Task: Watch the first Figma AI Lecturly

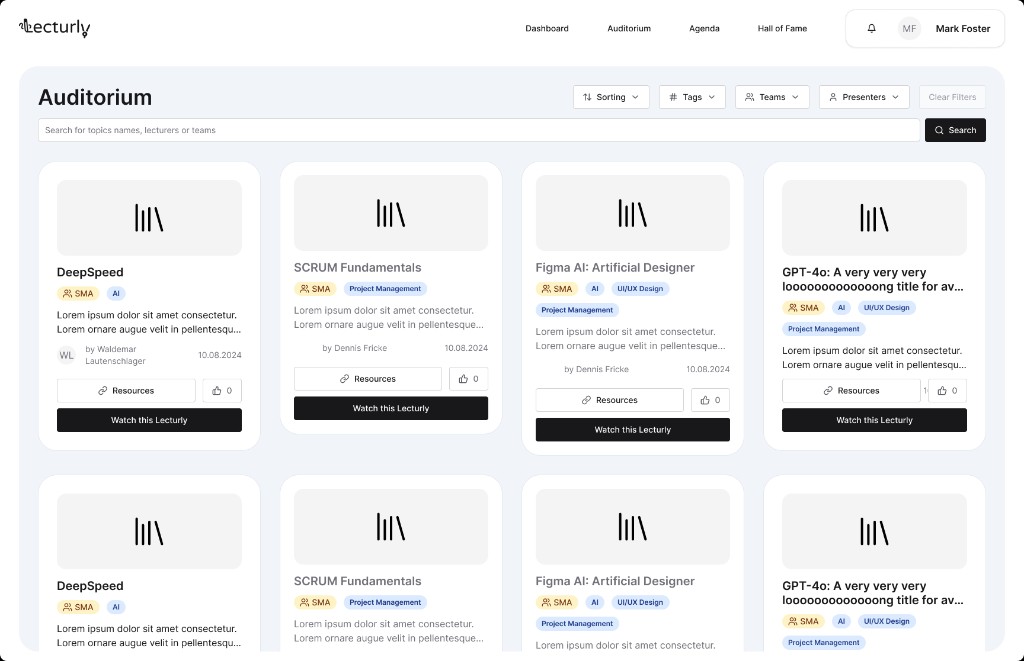Action: pos(632,430)
